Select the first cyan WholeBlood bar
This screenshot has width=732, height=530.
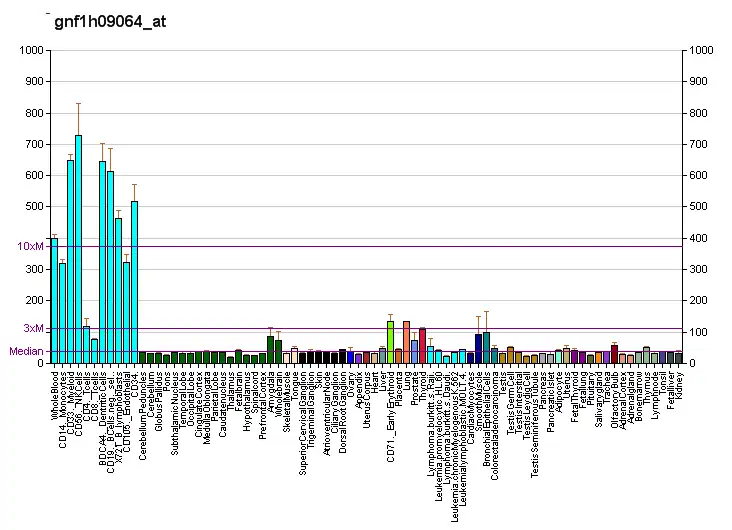pyautogui.click(x=54, y=300)
